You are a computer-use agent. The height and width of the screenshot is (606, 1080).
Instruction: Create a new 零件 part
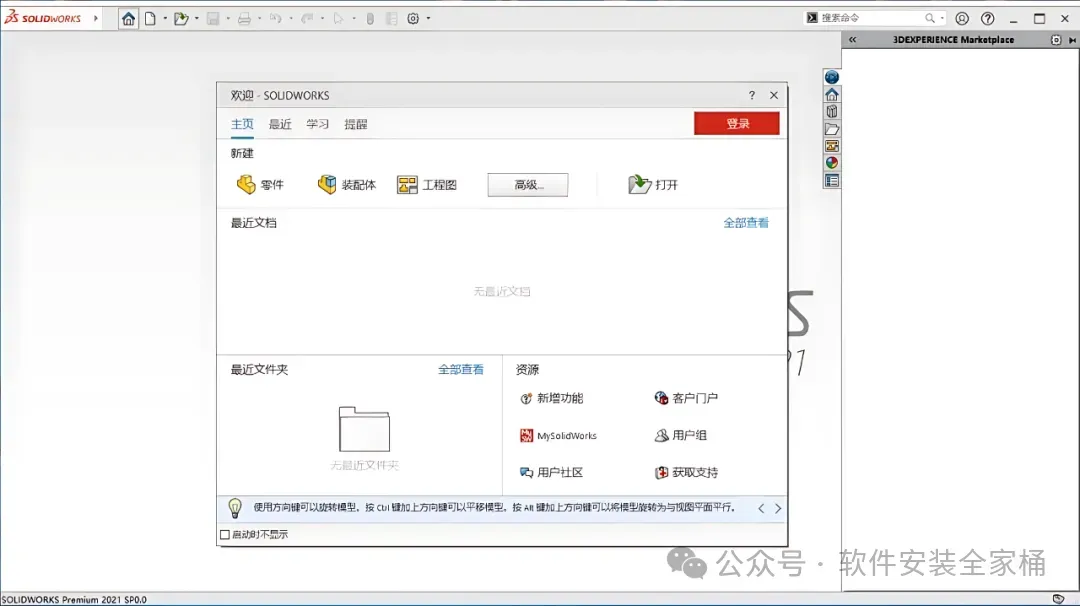(x=260, y=185)
